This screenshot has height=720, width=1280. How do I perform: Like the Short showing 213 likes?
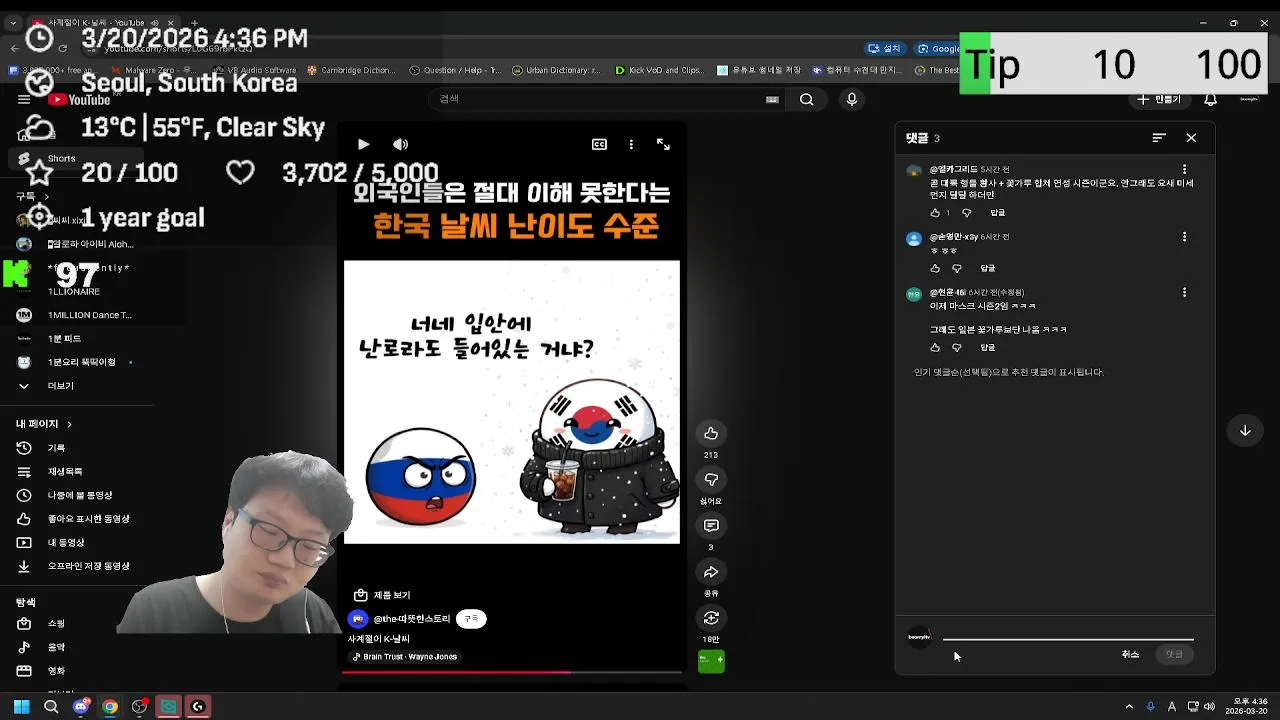[711, 433]
